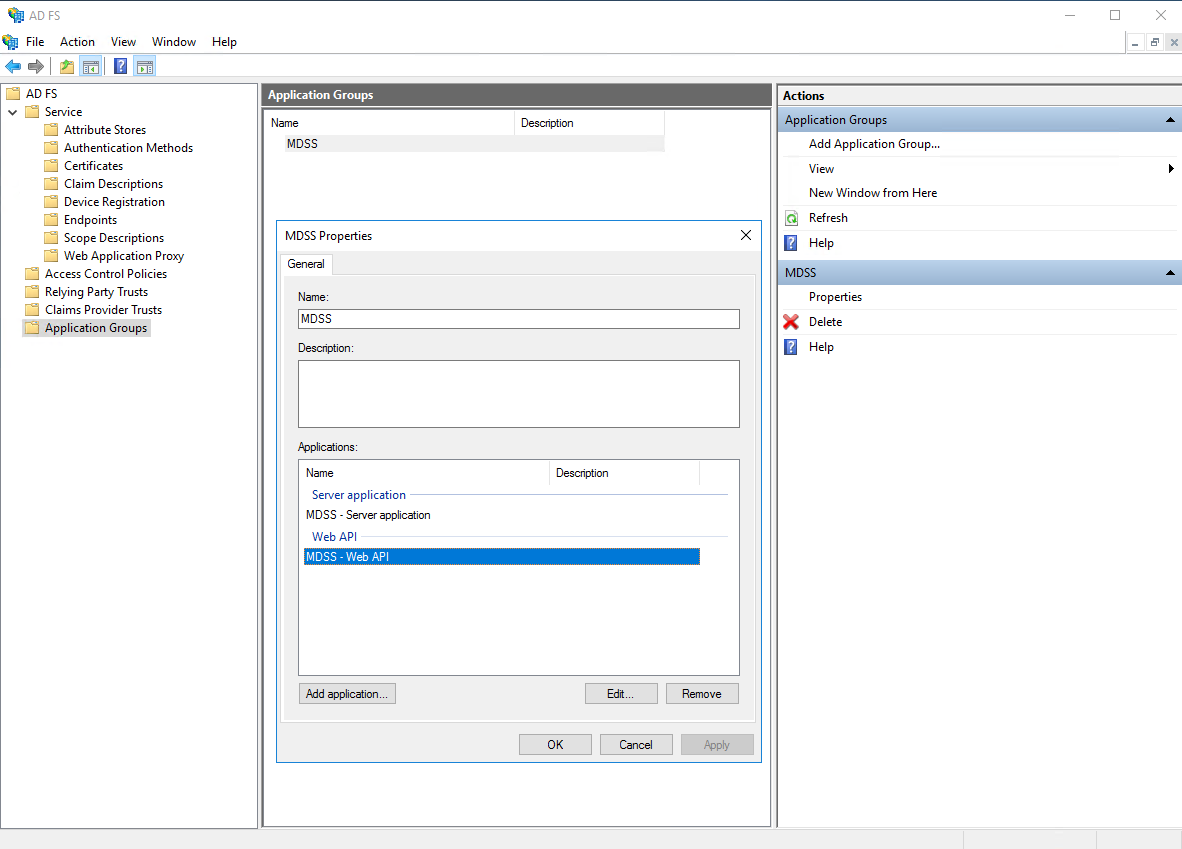Click Add Application Group... action
This screenshot has height=849, width=1182.
(x=874, y=144)
